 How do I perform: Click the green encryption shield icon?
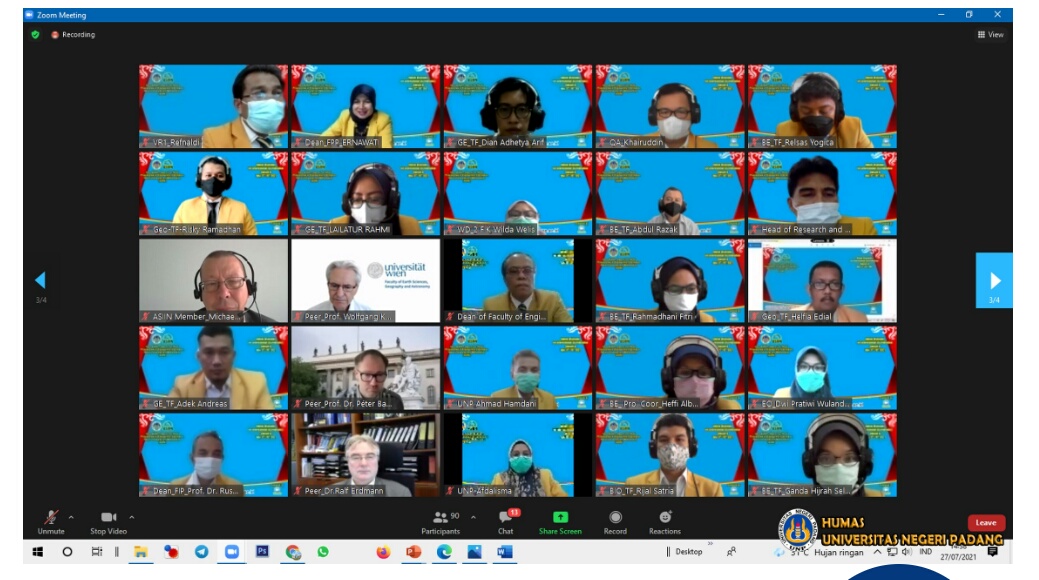pos(36,34)
